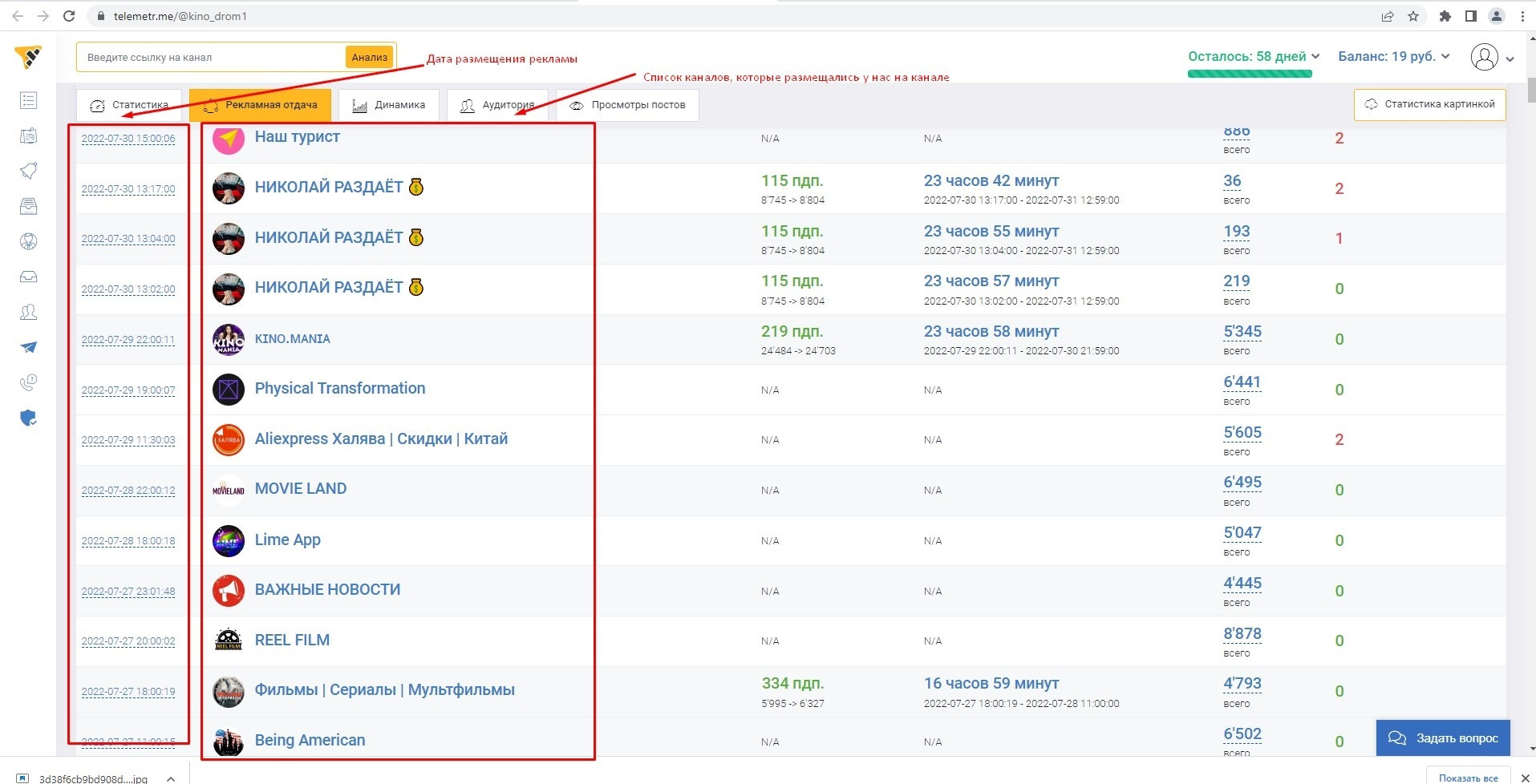Reload the page with the refresh icon
The height and width of the screenshot is (784, 1536).
[x=69, y=16]
